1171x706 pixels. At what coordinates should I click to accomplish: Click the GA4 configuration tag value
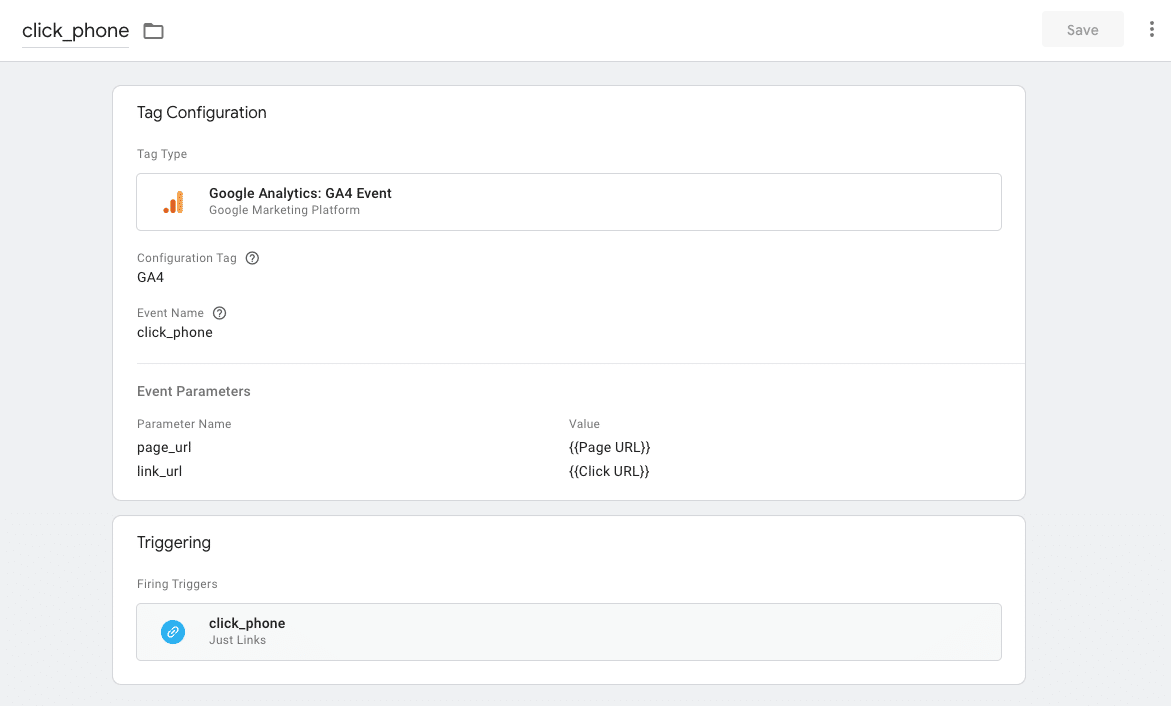(150, 278)
